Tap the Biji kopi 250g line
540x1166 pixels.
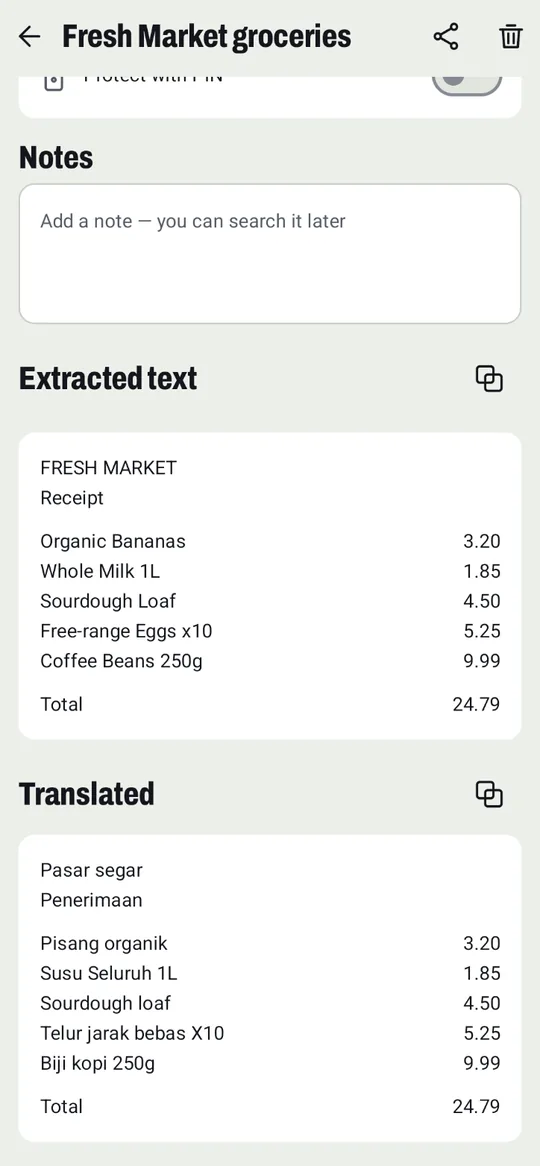click(x=270, y=1063)
